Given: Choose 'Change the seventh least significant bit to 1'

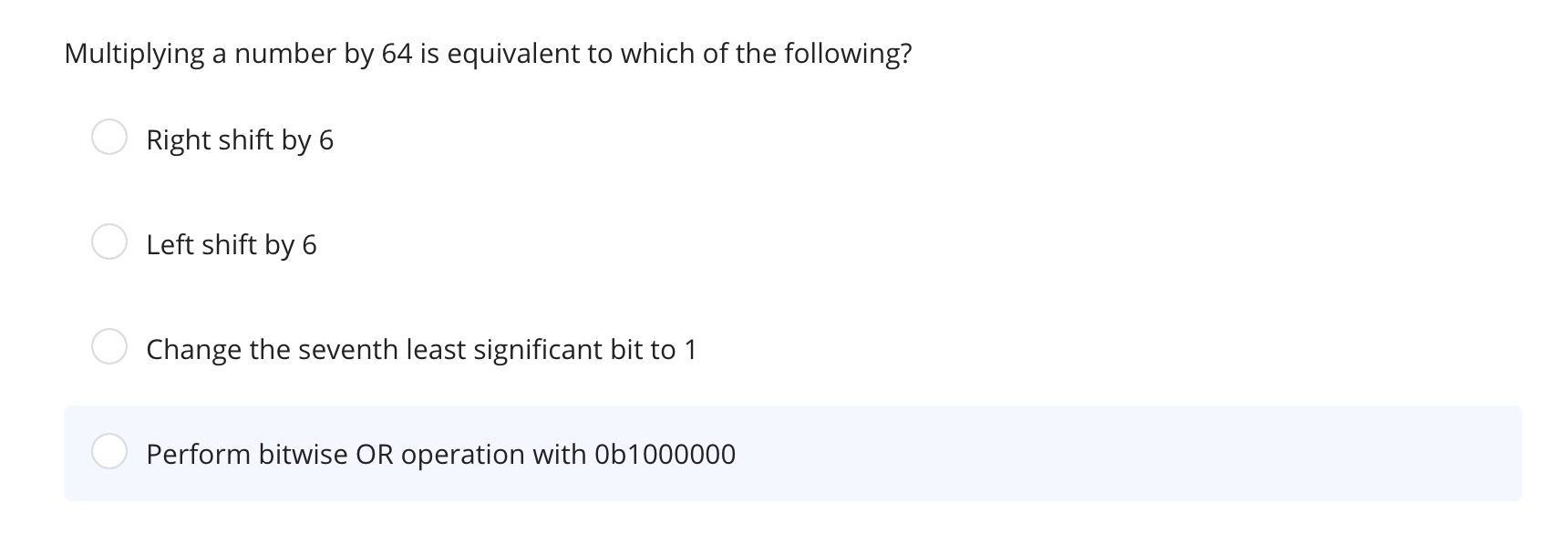Looking at the screenshot, I should (109, 346).
